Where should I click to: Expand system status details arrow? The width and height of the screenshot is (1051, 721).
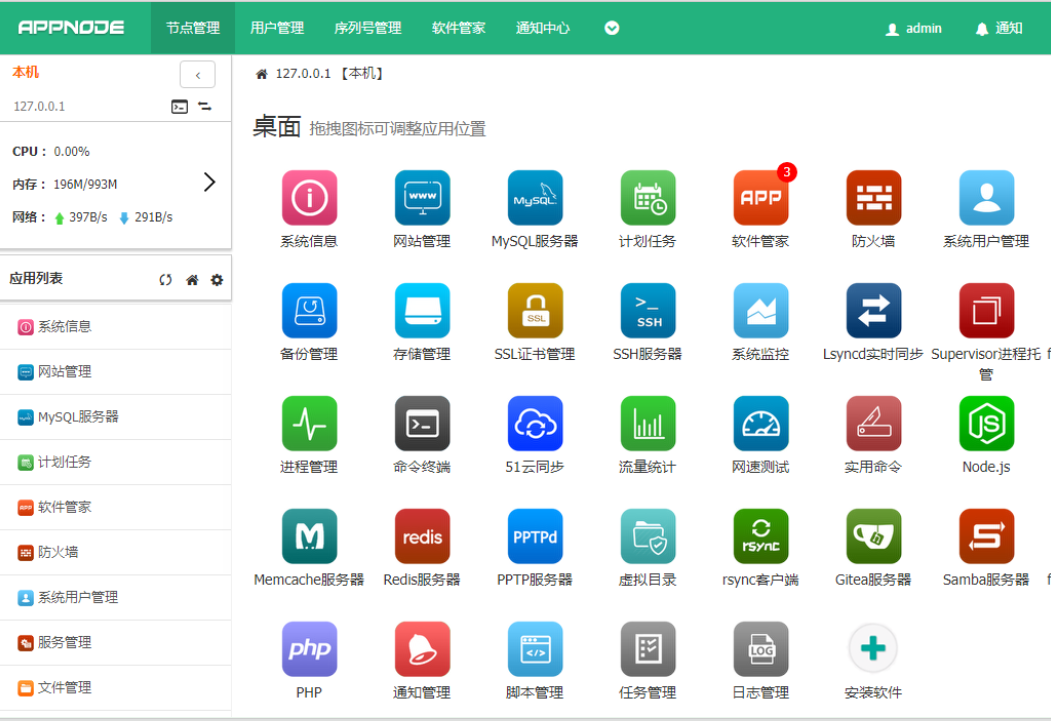tap(209, 182)
